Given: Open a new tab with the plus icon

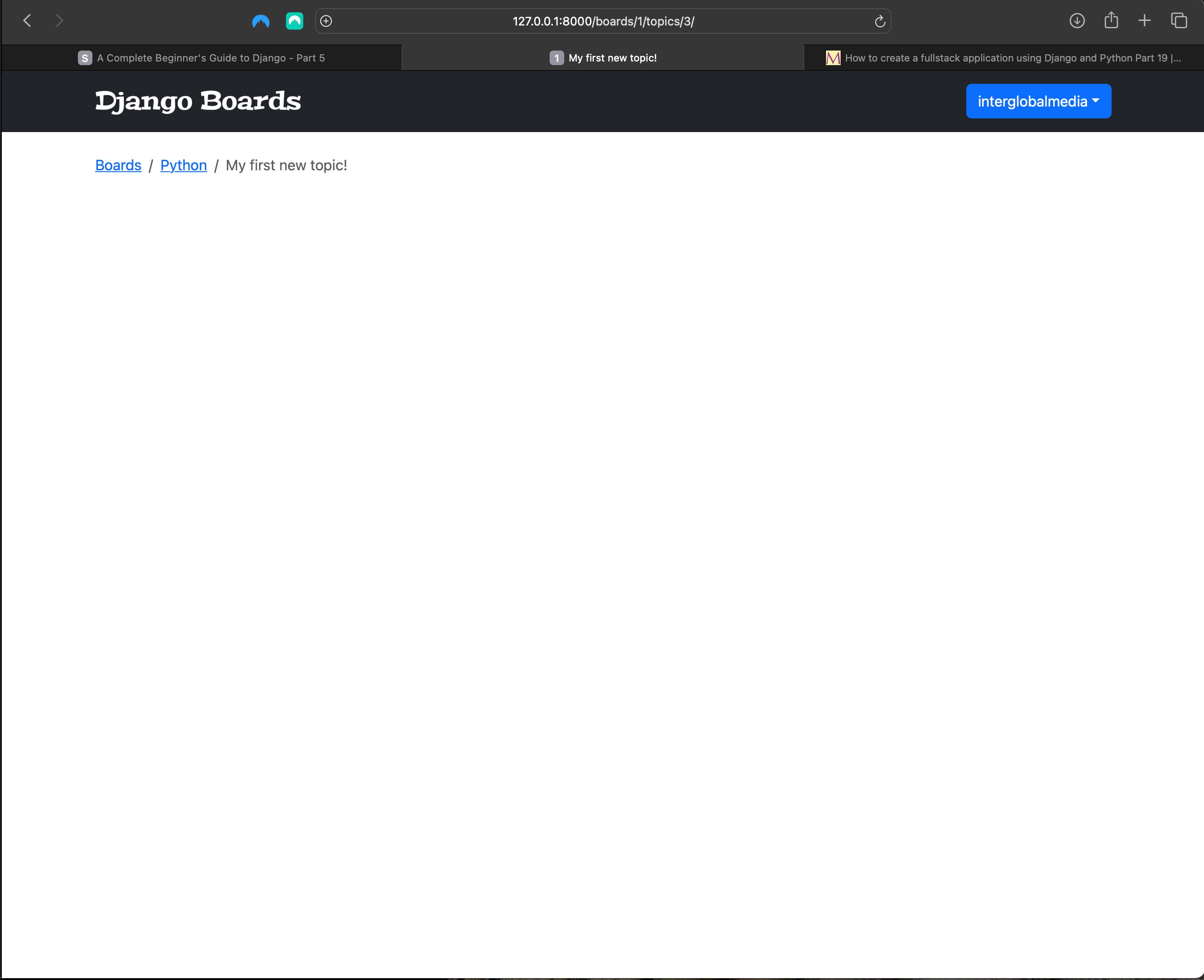Looking at the screenshot, I should [1144, 21].
